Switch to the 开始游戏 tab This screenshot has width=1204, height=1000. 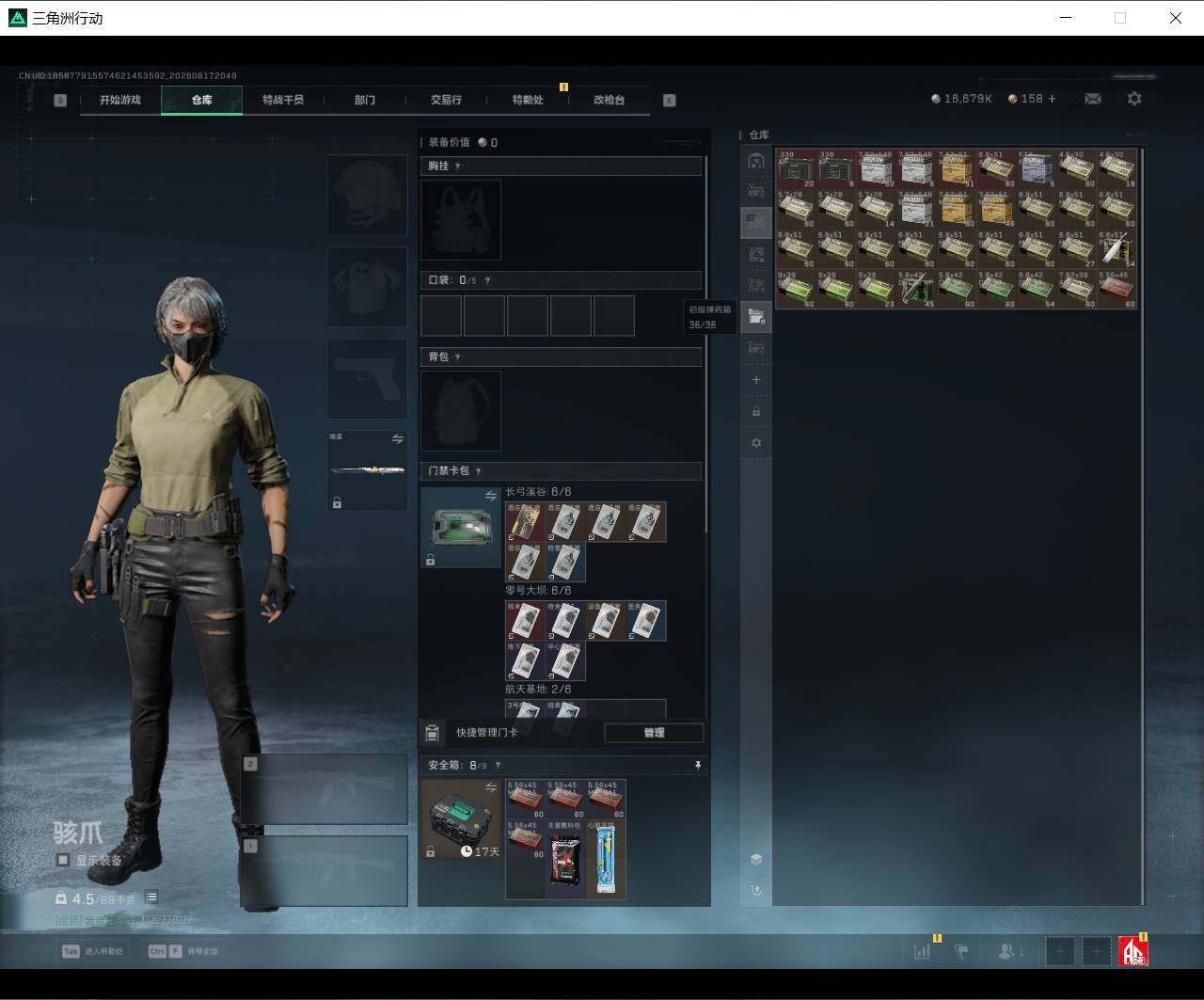coord(120,100)
